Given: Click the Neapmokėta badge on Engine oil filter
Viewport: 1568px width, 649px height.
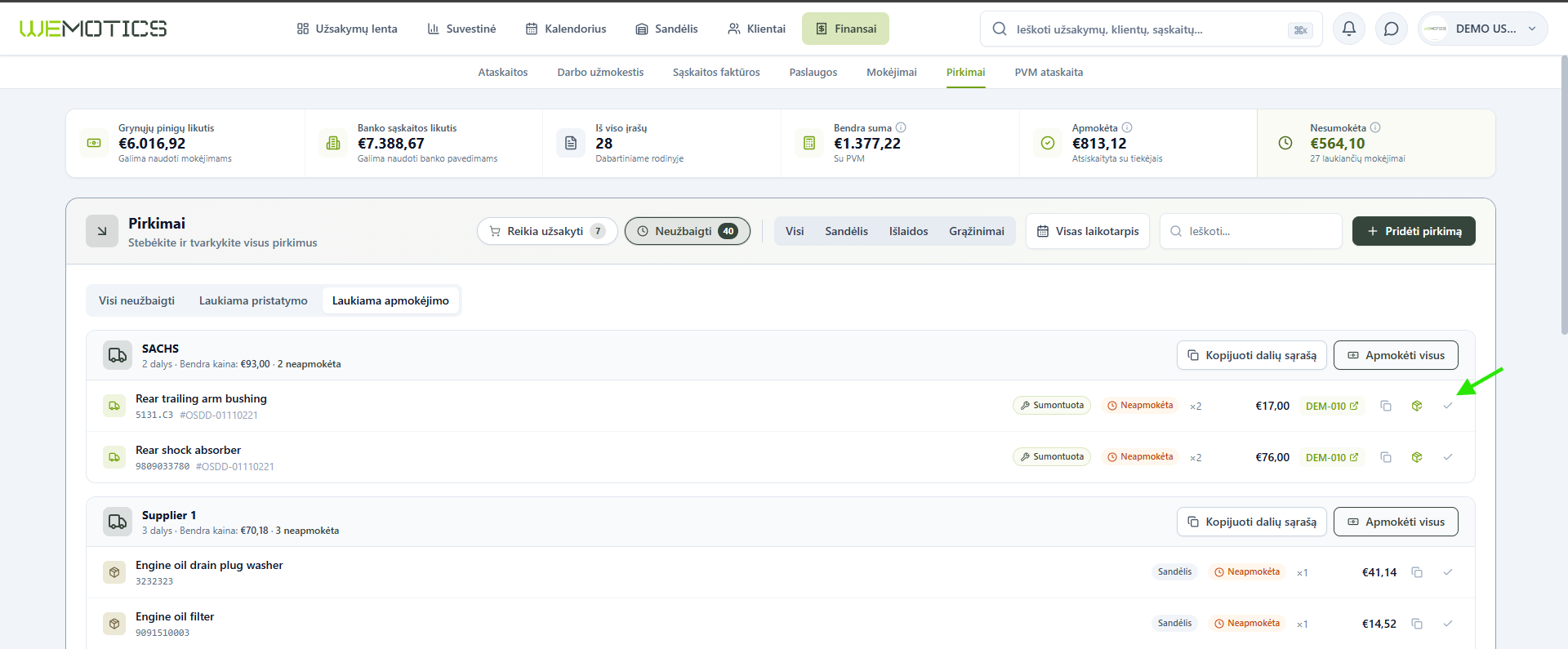Looking at the screenshot, I should pos(1247,623).
